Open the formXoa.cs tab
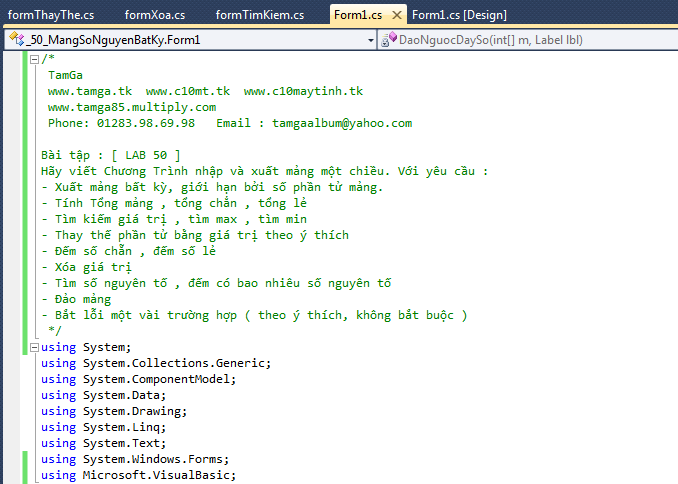Image resolution: width=678 pixels, height=484 pixels. (x=155, y=15)
